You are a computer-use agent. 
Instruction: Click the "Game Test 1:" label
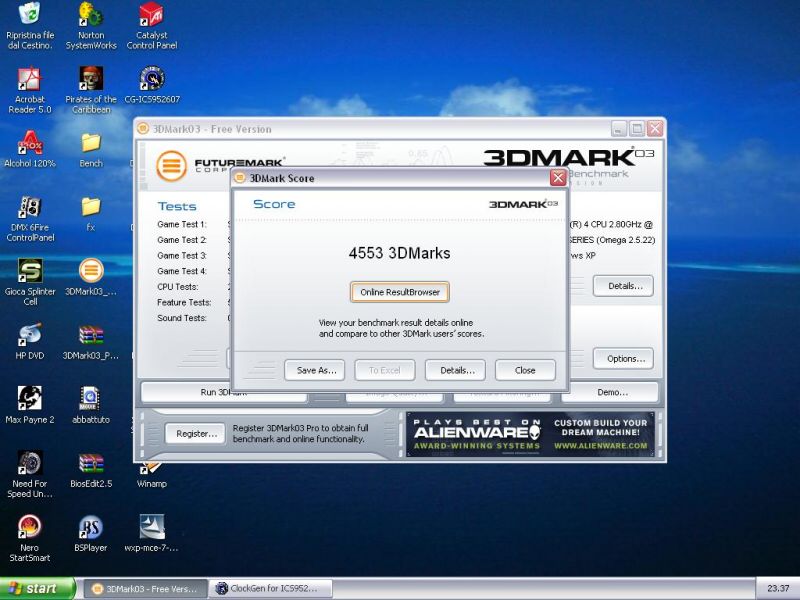tap(182, 224)
